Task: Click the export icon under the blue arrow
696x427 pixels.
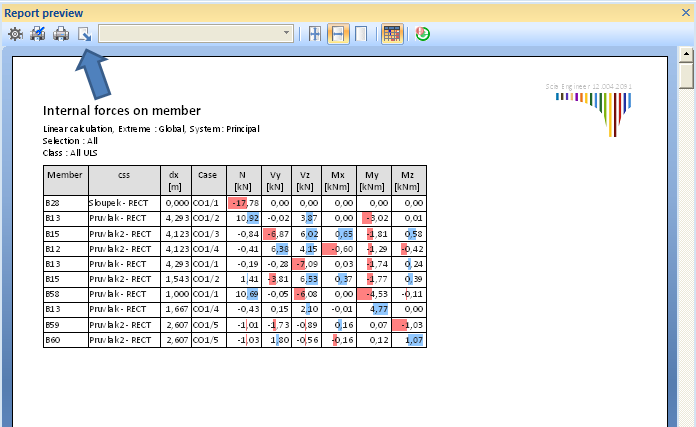Action: 85,34
